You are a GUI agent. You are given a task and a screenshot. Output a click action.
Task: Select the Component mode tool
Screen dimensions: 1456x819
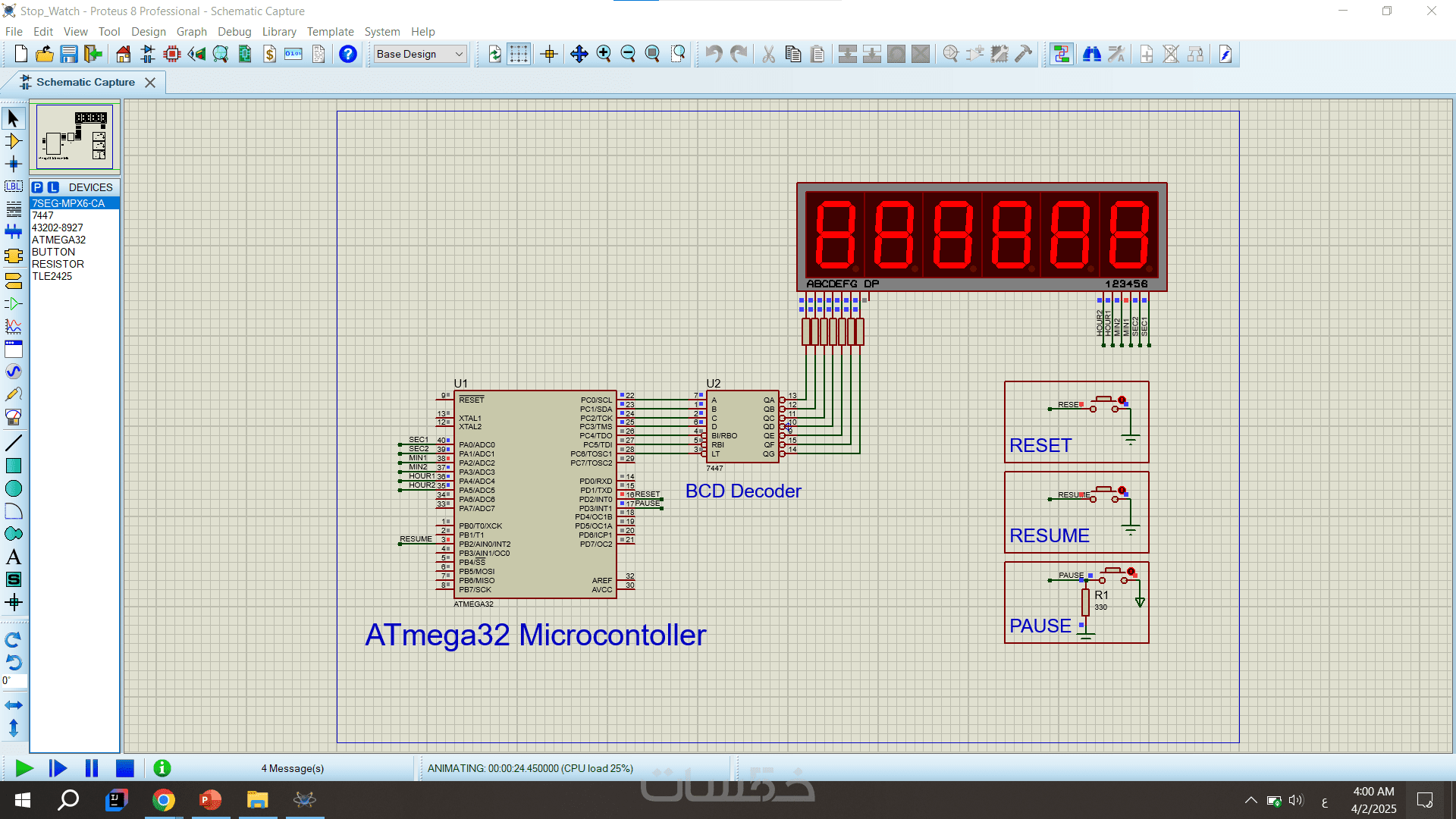[13, 141]
